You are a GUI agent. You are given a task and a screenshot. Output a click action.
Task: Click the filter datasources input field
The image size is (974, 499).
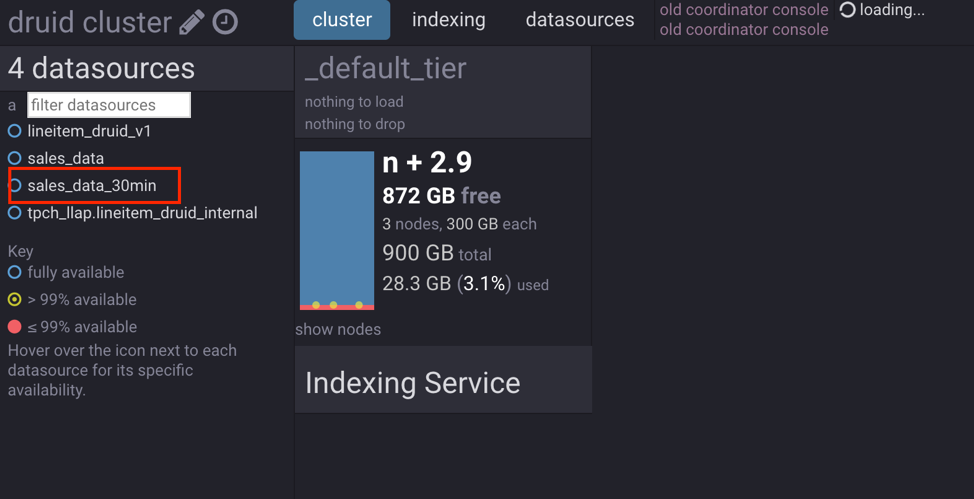click(108, 105)
